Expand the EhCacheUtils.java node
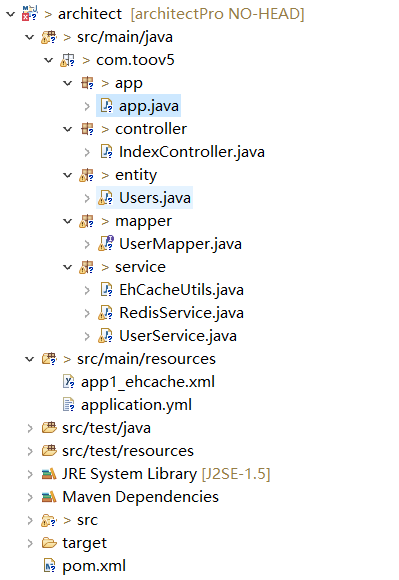Viewport: 399px width, 580px height. [x=87, y=290]
